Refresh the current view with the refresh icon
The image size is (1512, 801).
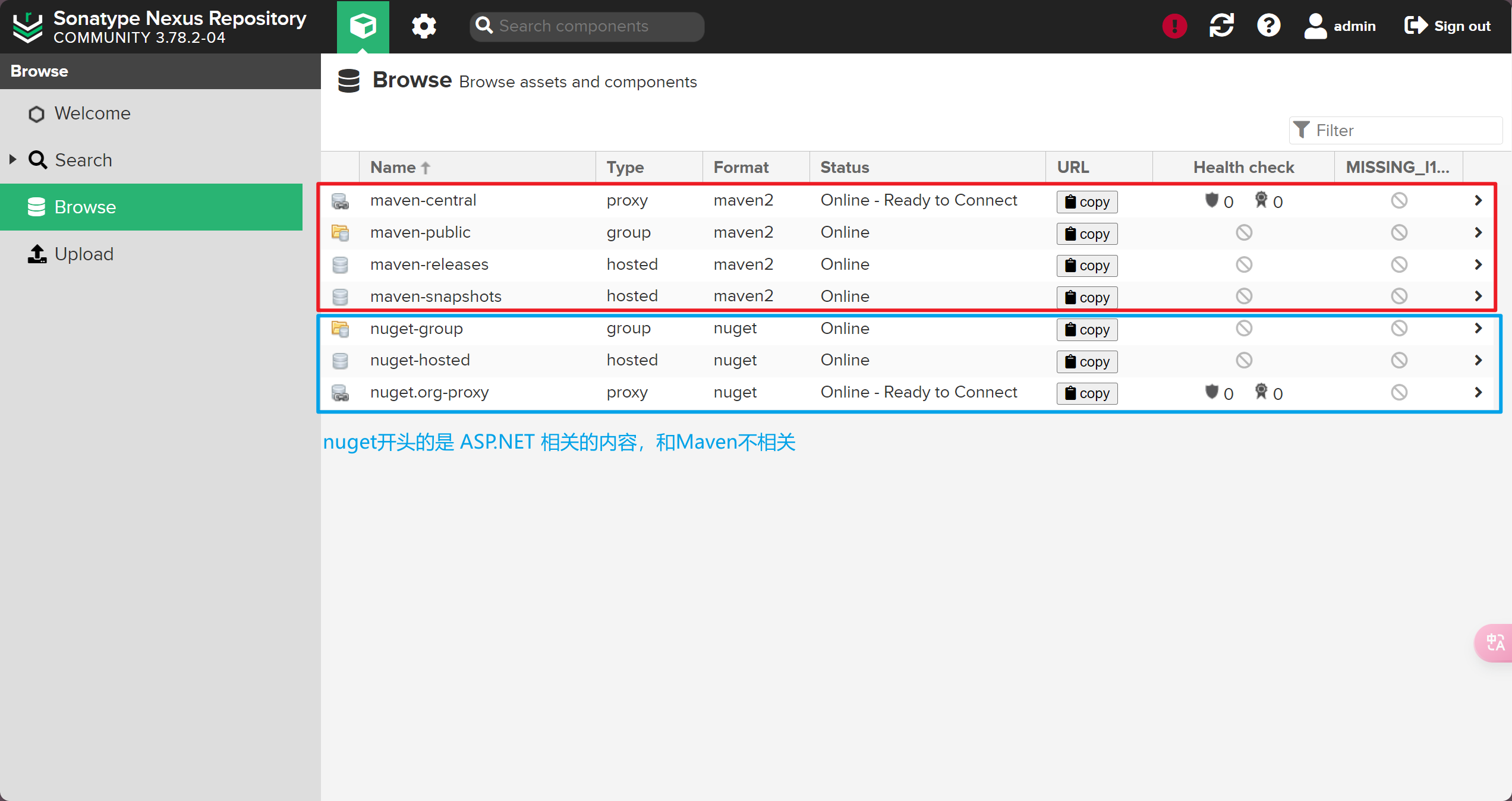point(1221,26)
